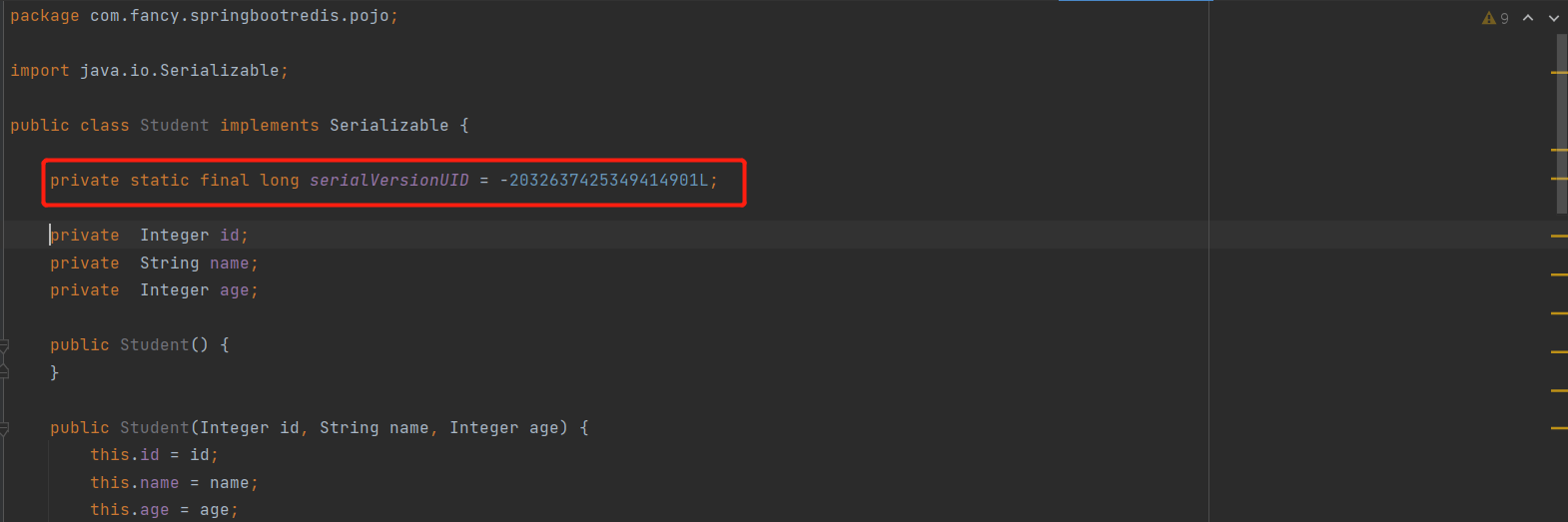
Task: Open the 9 warnings count indicator
Action: [1496, 18]
